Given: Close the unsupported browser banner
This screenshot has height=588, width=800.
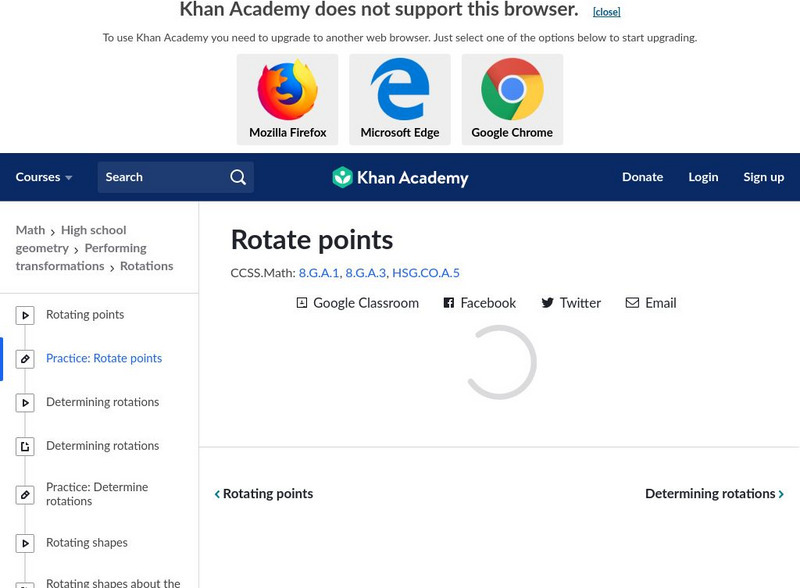Looking at the screenshot, I should 606,12.
